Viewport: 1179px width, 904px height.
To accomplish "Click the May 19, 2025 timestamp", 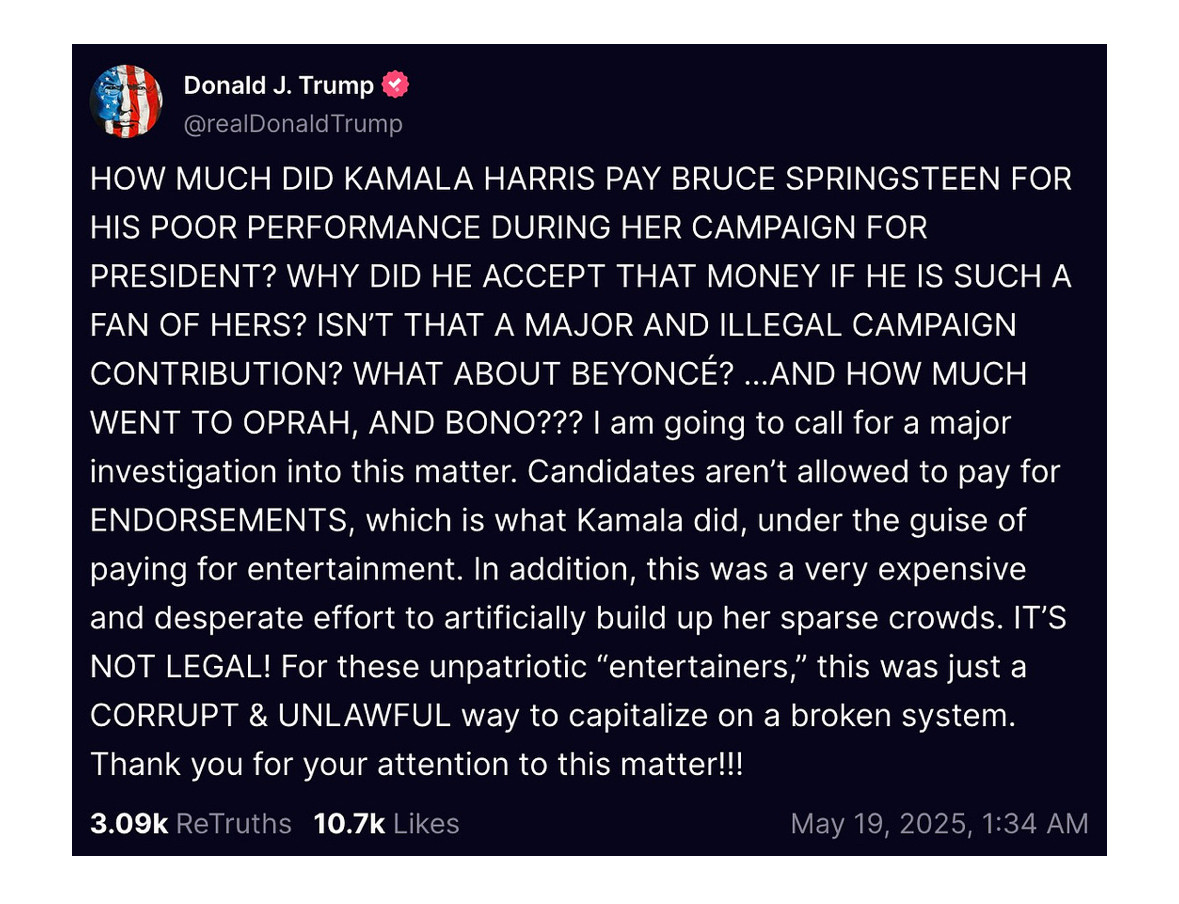I will [x=939, y=824].
